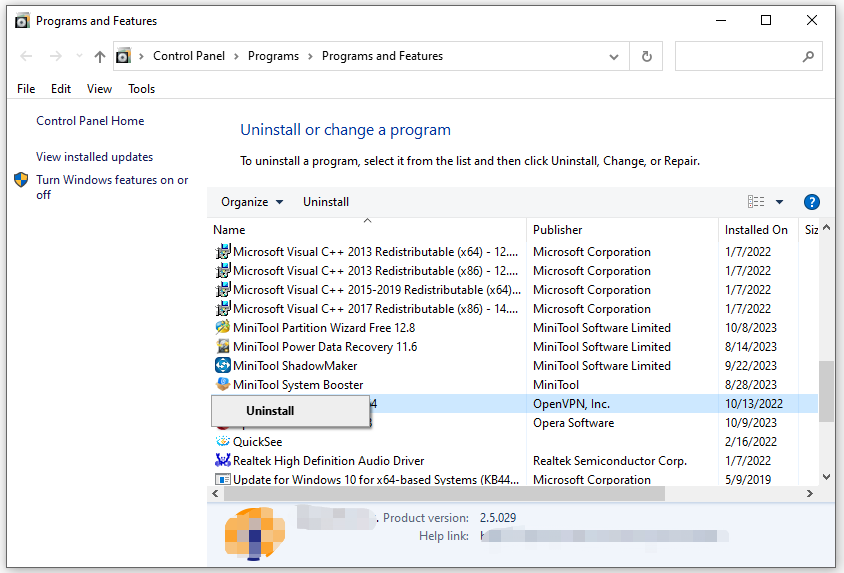The width and height of the screenshot is (844, 573).
Task: Open Turn Windows features on or off
Action: [x=112, y=187]
